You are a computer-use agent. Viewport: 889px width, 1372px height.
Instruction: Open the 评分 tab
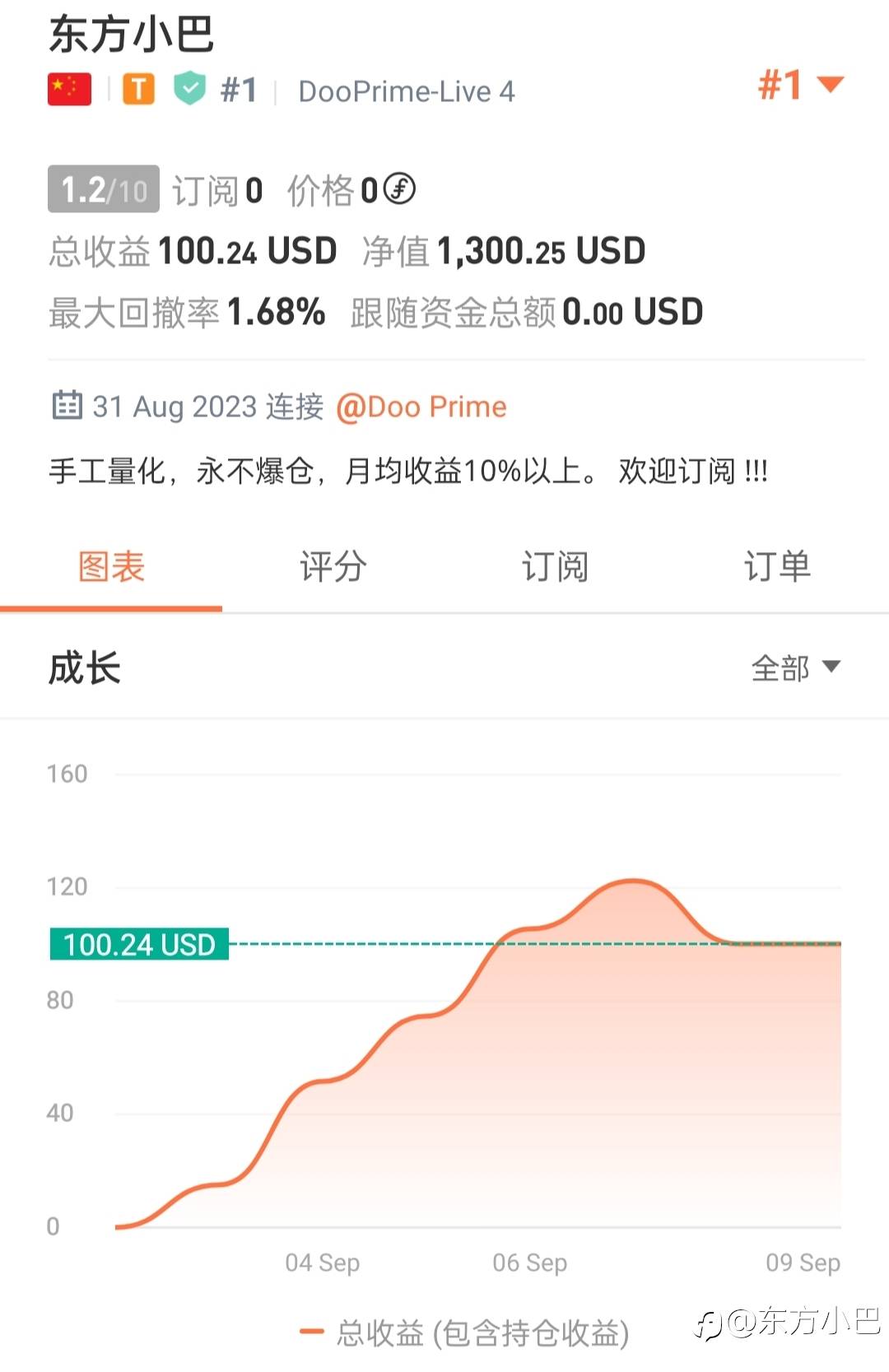pos(333,566)
